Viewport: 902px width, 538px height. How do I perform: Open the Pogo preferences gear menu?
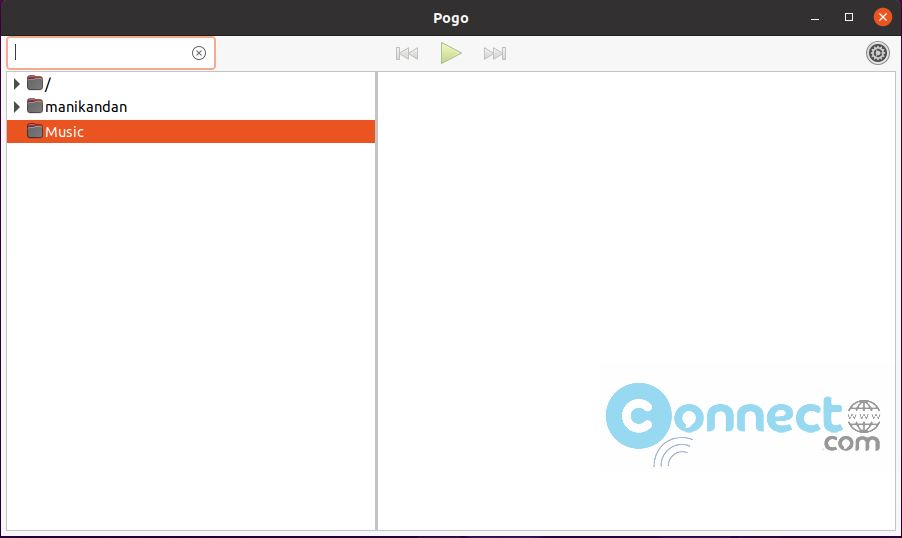click(x=878, y=53)
